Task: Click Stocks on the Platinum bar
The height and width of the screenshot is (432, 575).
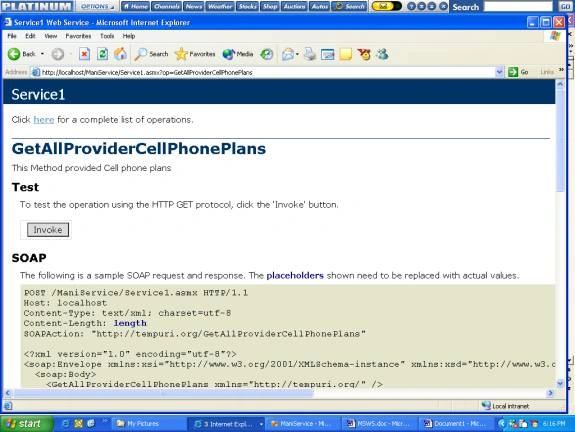Action: click(247, 6)
